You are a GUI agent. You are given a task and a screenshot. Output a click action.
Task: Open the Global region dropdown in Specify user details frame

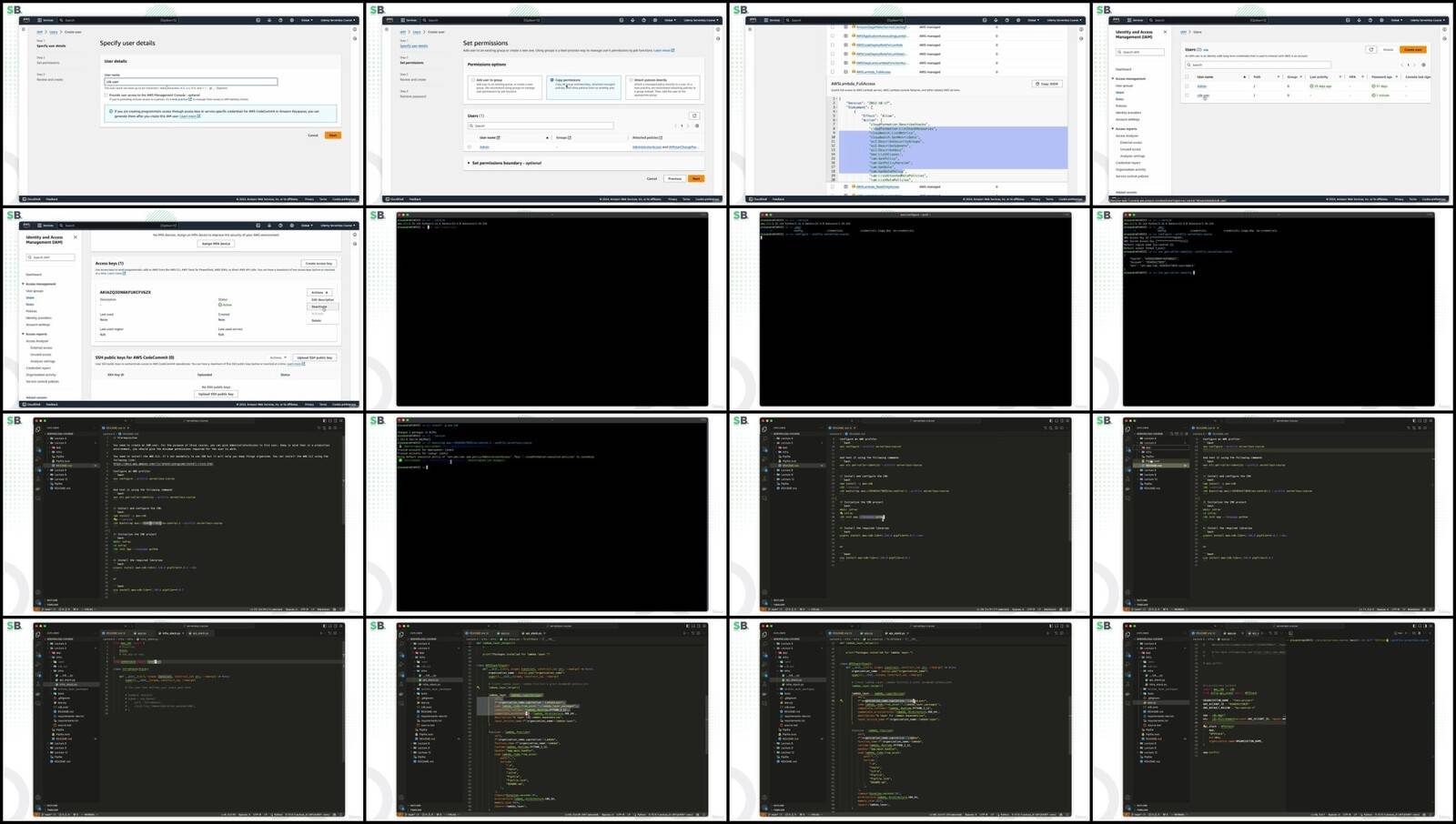307,20
